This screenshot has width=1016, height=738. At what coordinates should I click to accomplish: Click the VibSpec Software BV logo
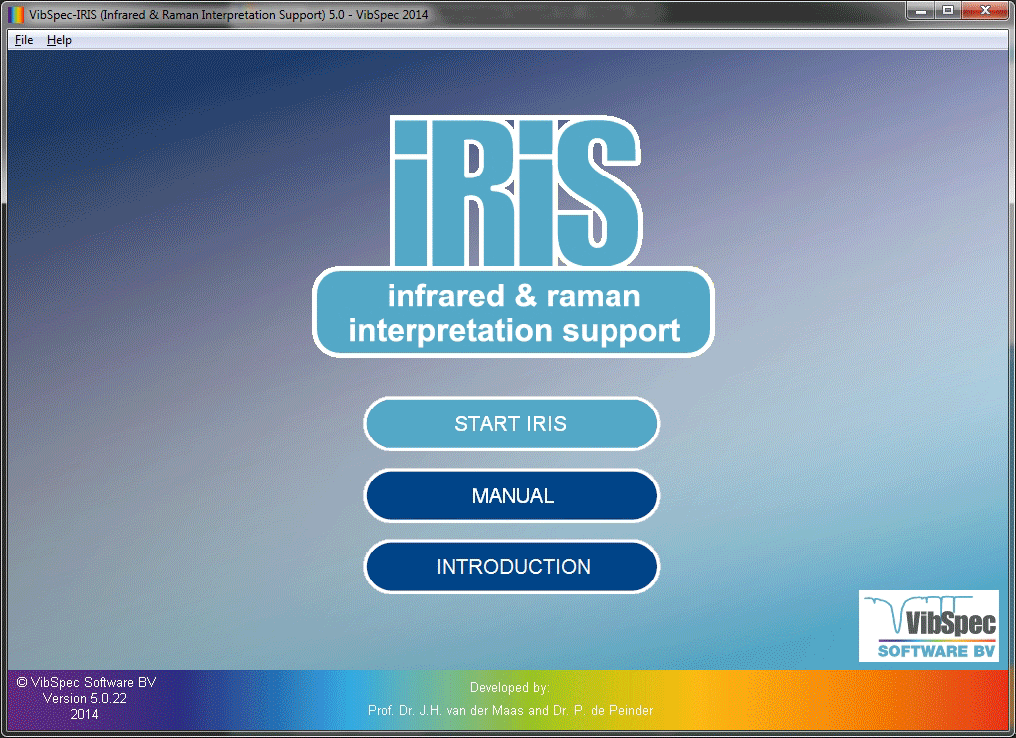pyautogui.click(x=928, y=626)
